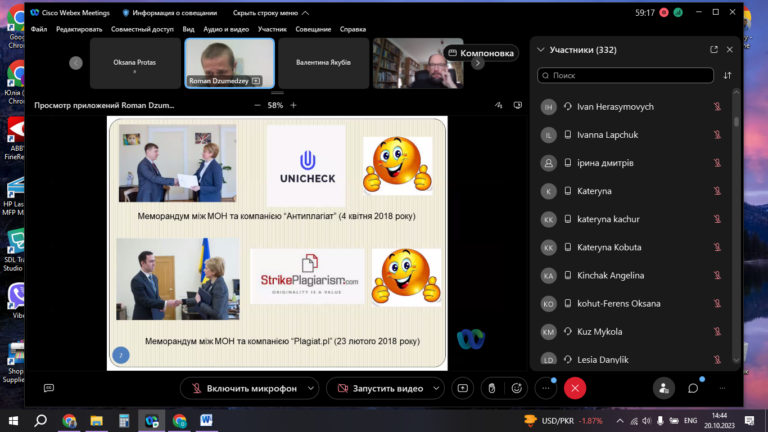The width and height of the screenshot is (768, 432).
Task: Click the Raise hand icon
Action: coord(492,388)
